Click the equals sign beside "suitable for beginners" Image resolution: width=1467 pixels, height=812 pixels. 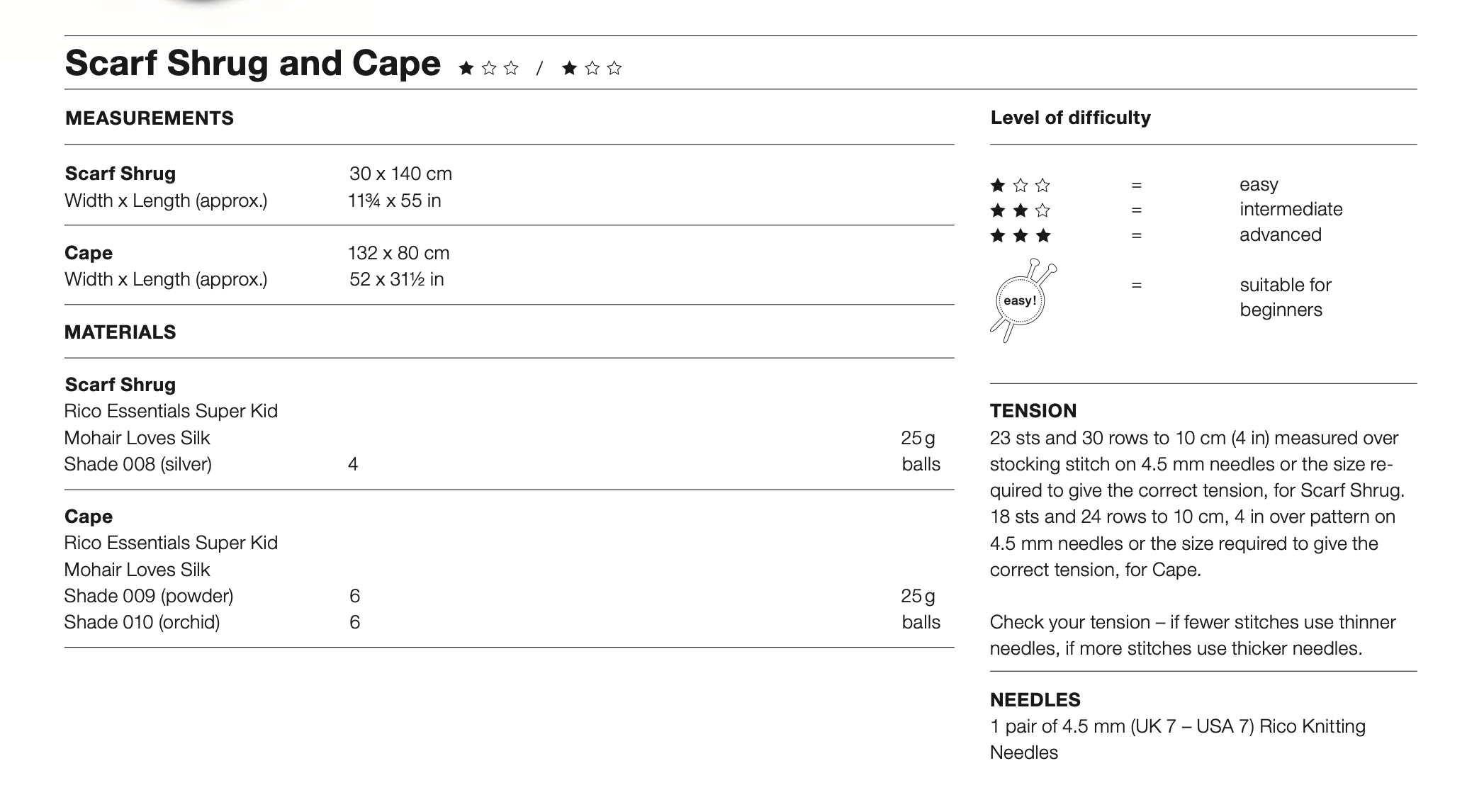pyautogui.click(x=1137, y=286)
